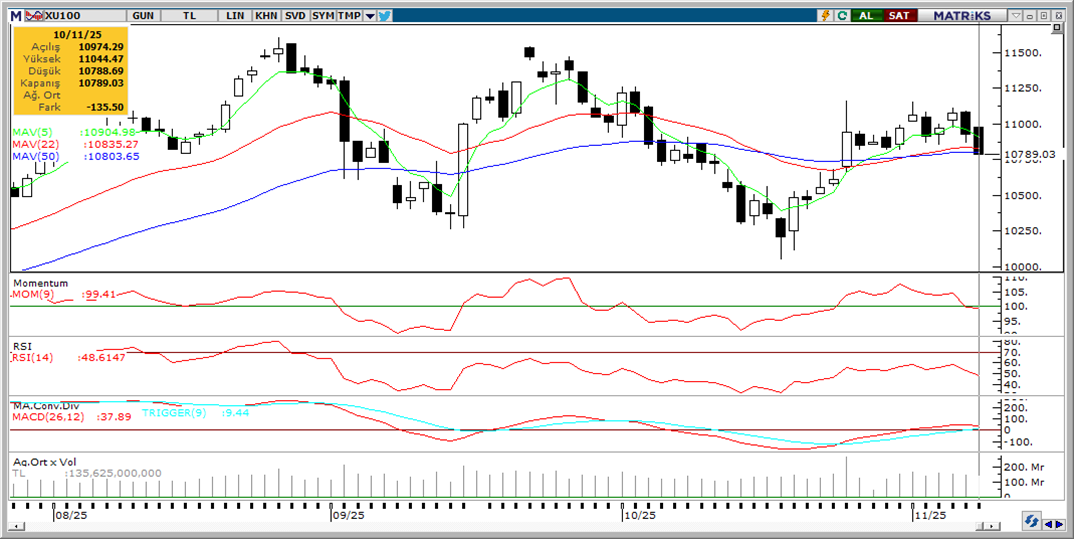Expand the black down-arrow menu after TMP
The width and height of the screenshot is (1074, 539).
(x=370, y=16)
